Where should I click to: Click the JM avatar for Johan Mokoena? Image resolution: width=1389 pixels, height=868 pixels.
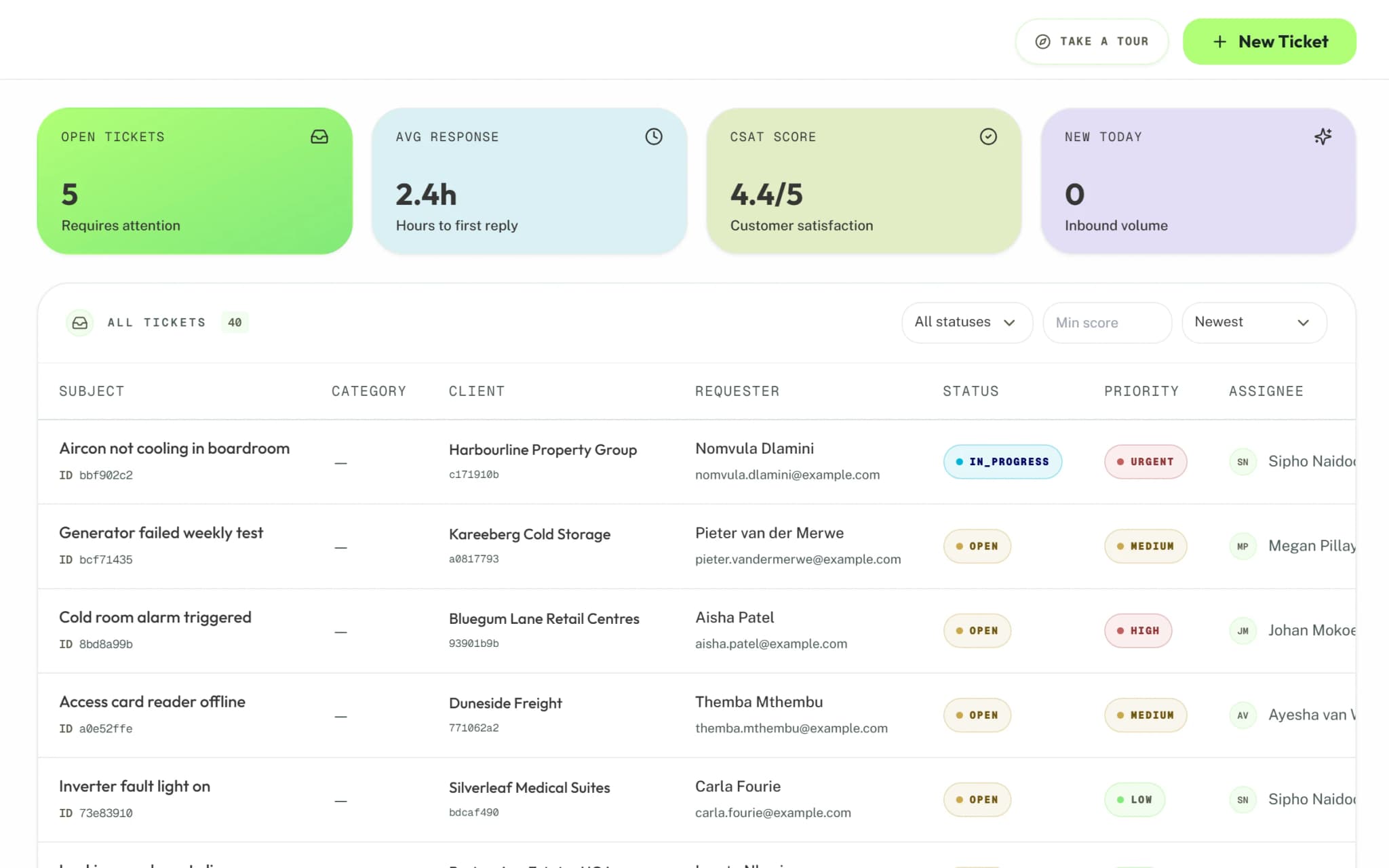click(x=1243, y=631)
